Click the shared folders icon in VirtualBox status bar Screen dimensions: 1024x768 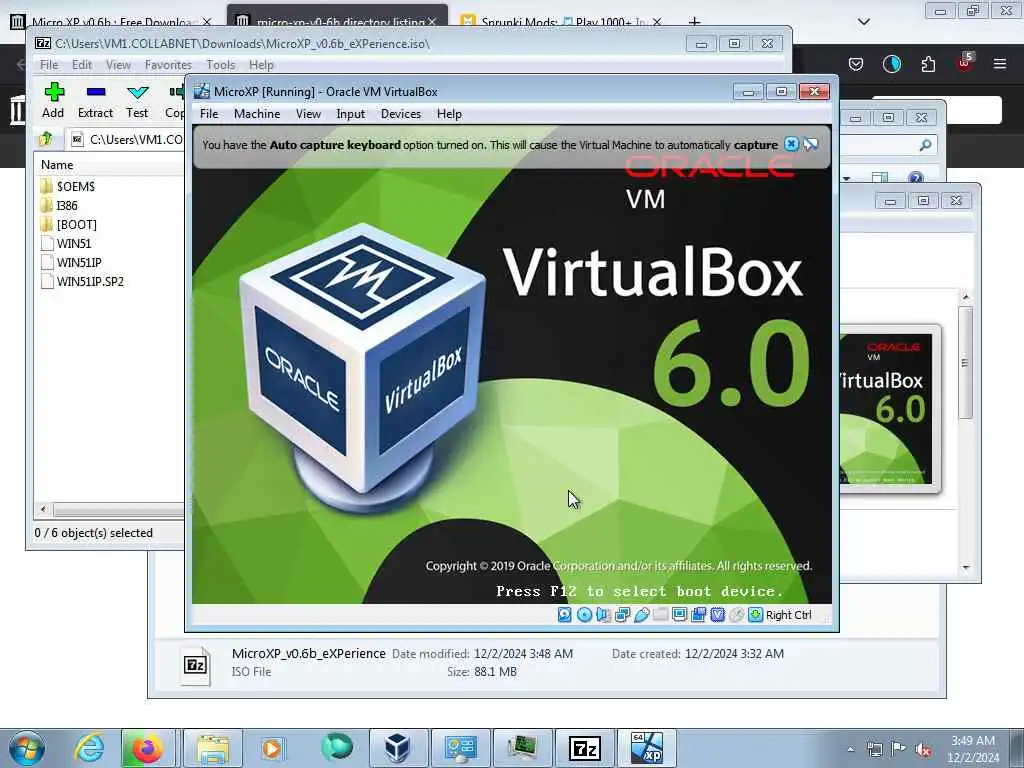[x=660, y=615]
